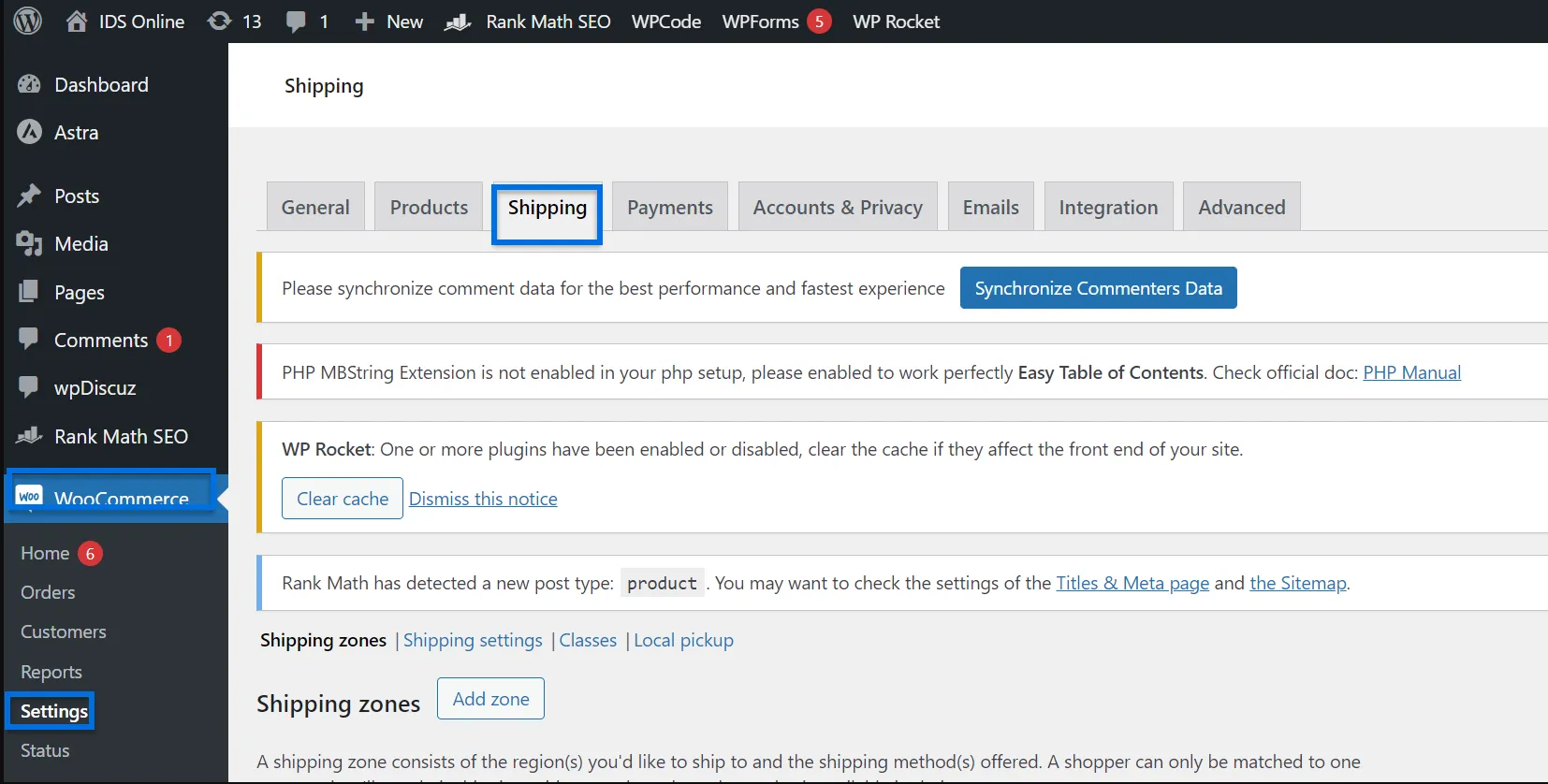Open the Payments tab
The height and width of the screenshot is (784, 1548).
(670, 207)
